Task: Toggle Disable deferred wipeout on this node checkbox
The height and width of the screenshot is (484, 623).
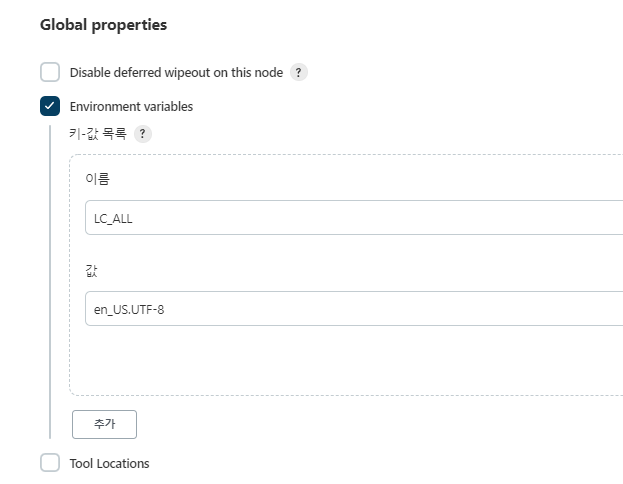Action: pos(50,72)
